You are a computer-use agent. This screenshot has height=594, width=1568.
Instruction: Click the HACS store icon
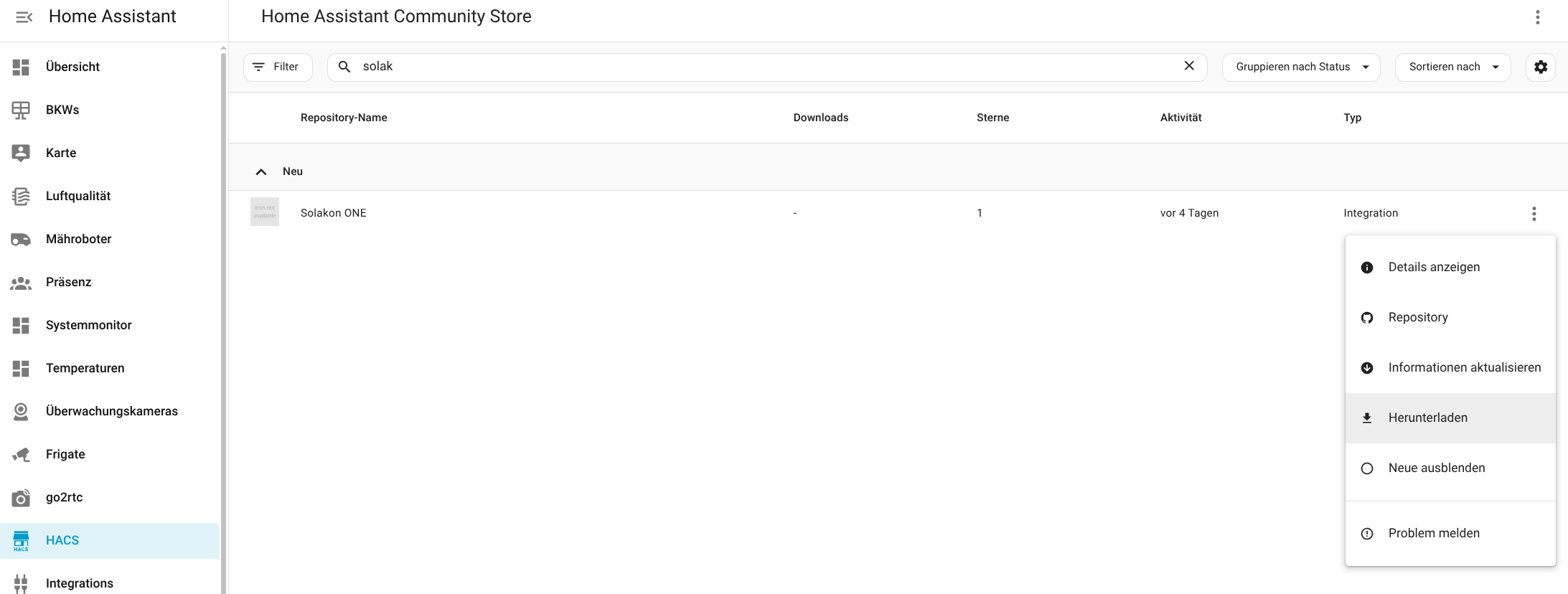(x=21, y=540)
